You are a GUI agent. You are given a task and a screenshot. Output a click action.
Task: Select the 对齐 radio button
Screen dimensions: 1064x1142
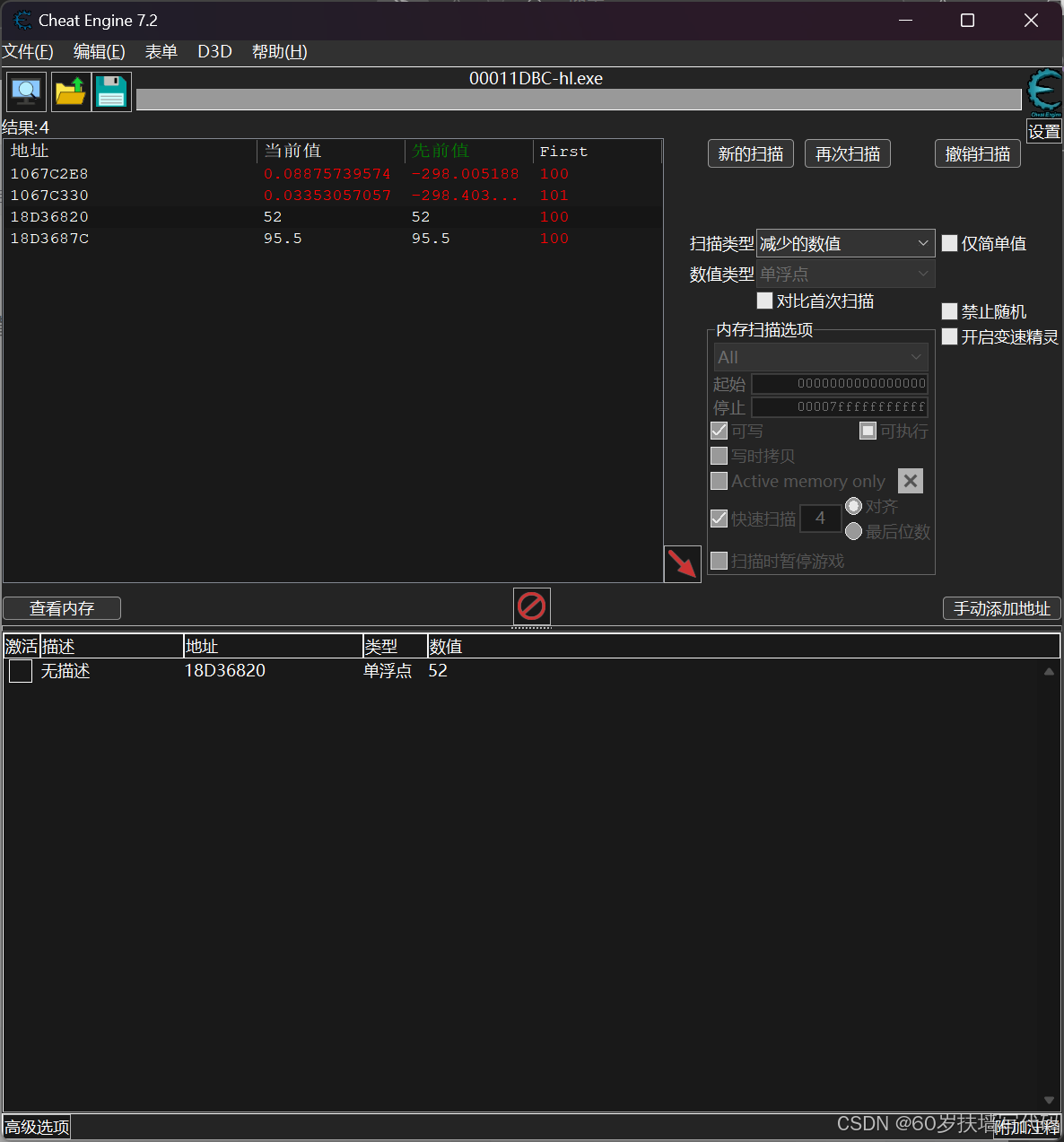click(x=854, y=506)
